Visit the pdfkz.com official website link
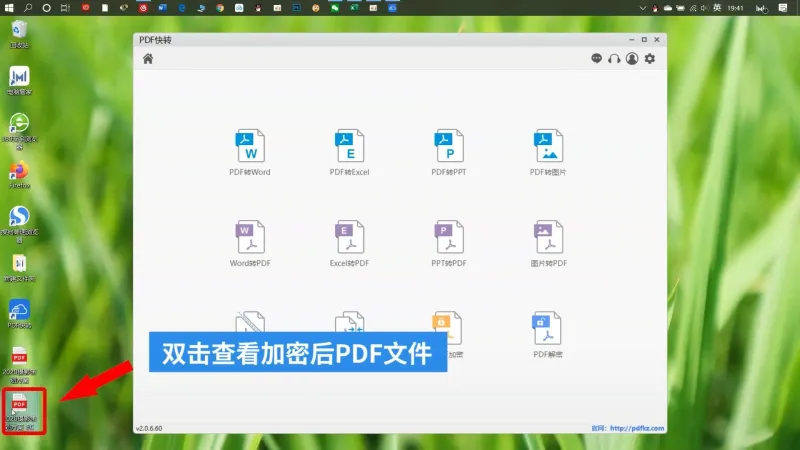The image size is (800, 450). click(637, 428)
